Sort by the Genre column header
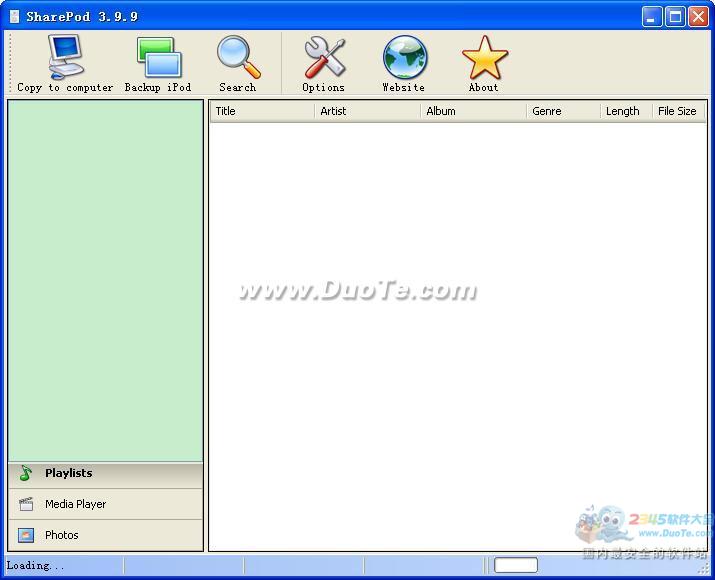 [563, 111]
